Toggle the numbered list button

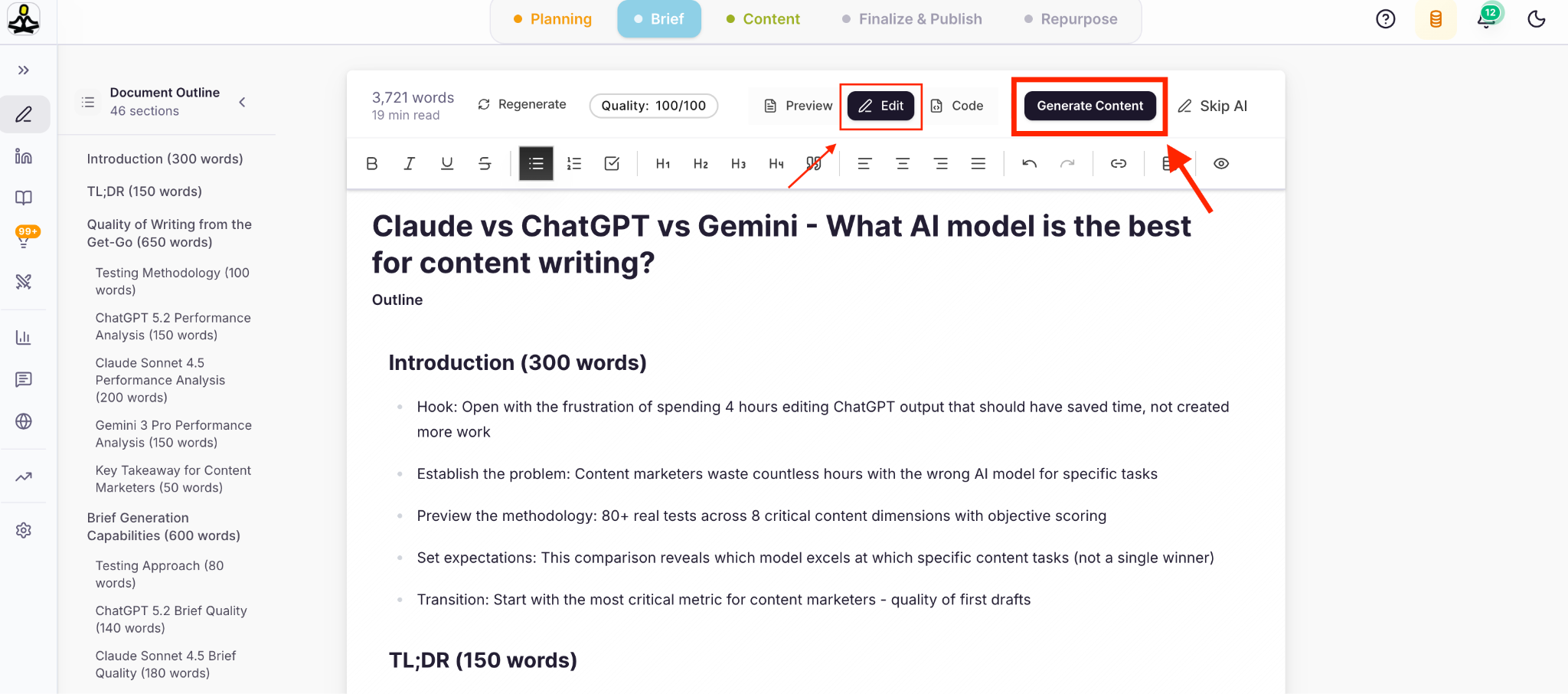[x=574, y=163]
